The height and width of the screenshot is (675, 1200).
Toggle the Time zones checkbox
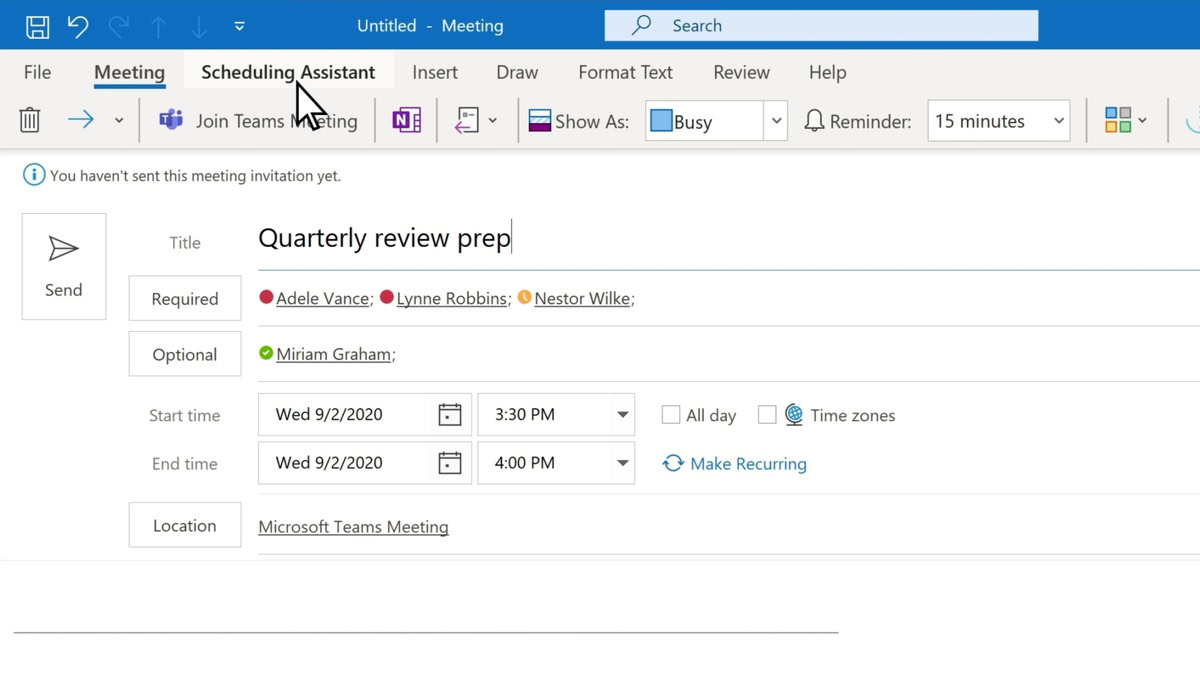(767, 415)
